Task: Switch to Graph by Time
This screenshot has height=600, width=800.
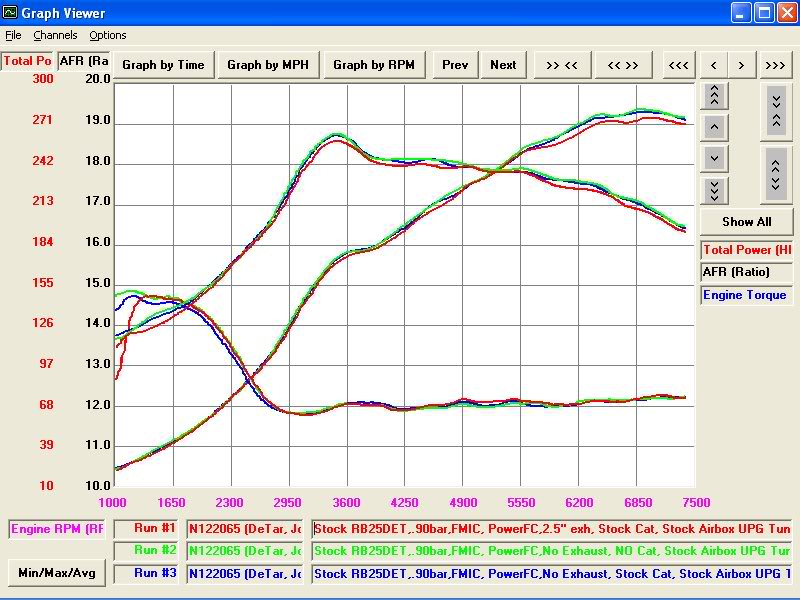Action: [x=163, y=65]
